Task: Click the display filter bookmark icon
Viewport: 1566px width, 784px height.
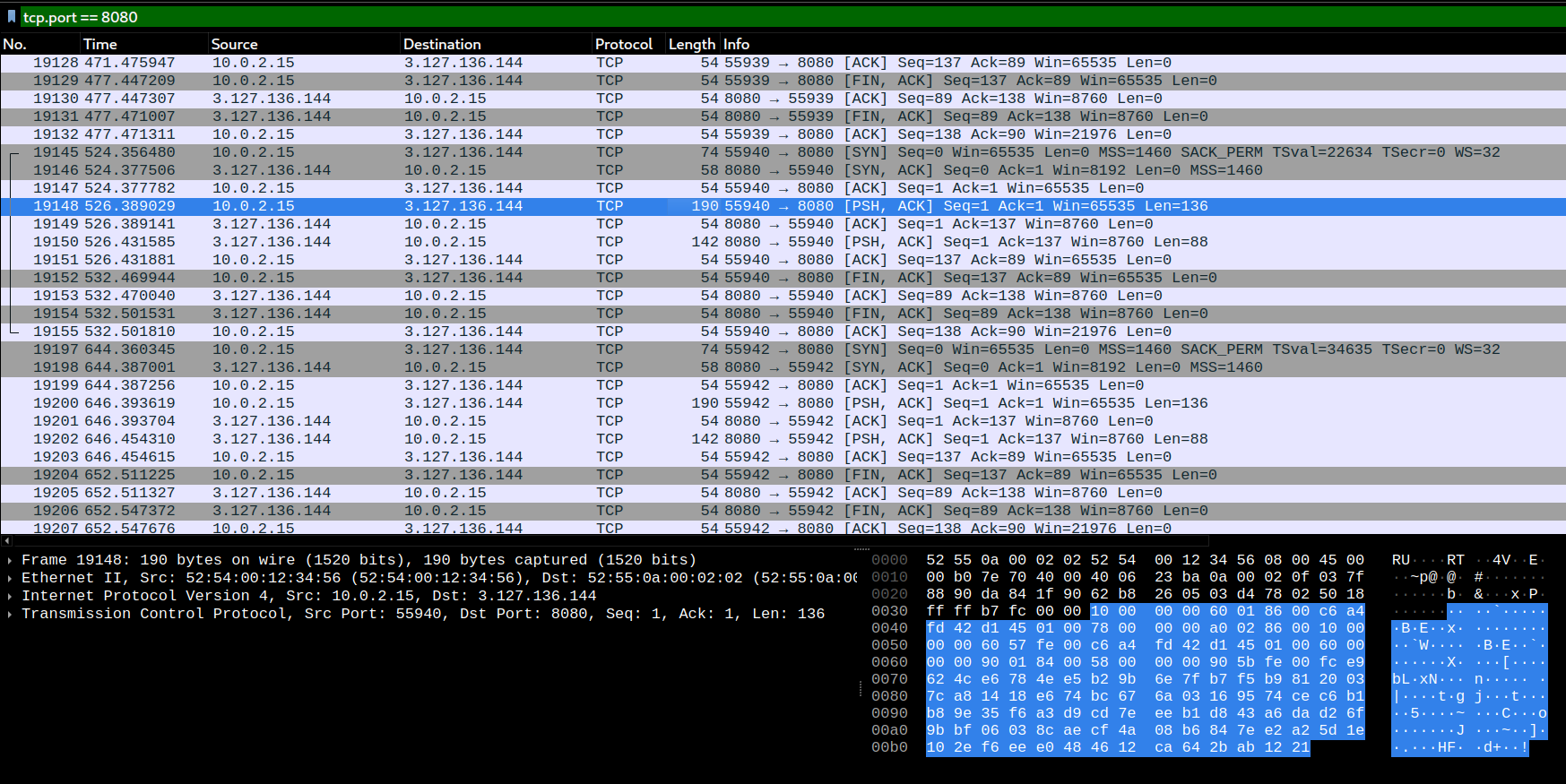Action: pos(11,16)
